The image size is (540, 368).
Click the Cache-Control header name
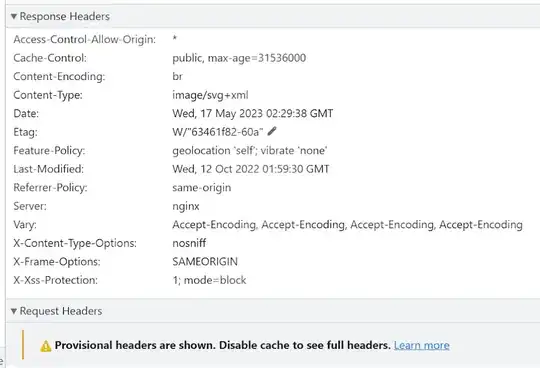(x=50, y=58)
